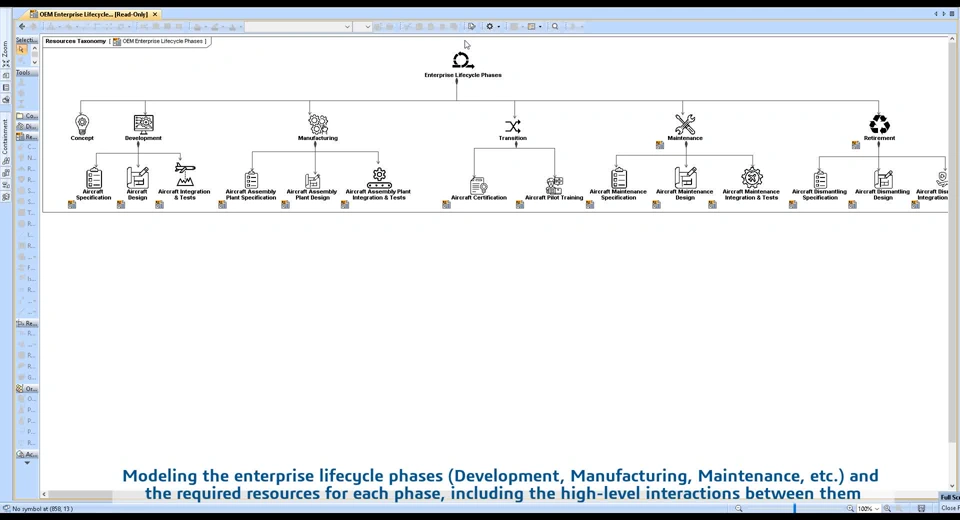Image resolution: width=960 pixels, height=520 pixels.
Task: Click the Aircraft Specification clipboard icon
Action: [94, 178]
